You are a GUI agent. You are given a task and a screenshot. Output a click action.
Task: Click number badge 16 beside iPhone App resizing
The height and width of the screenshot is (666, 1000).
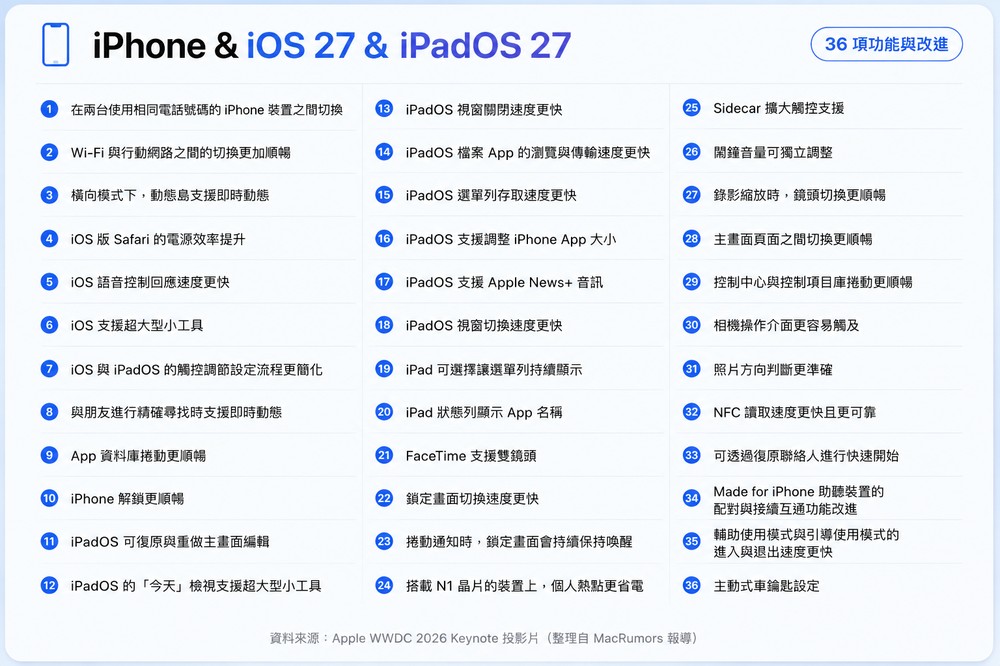(384, 239)
